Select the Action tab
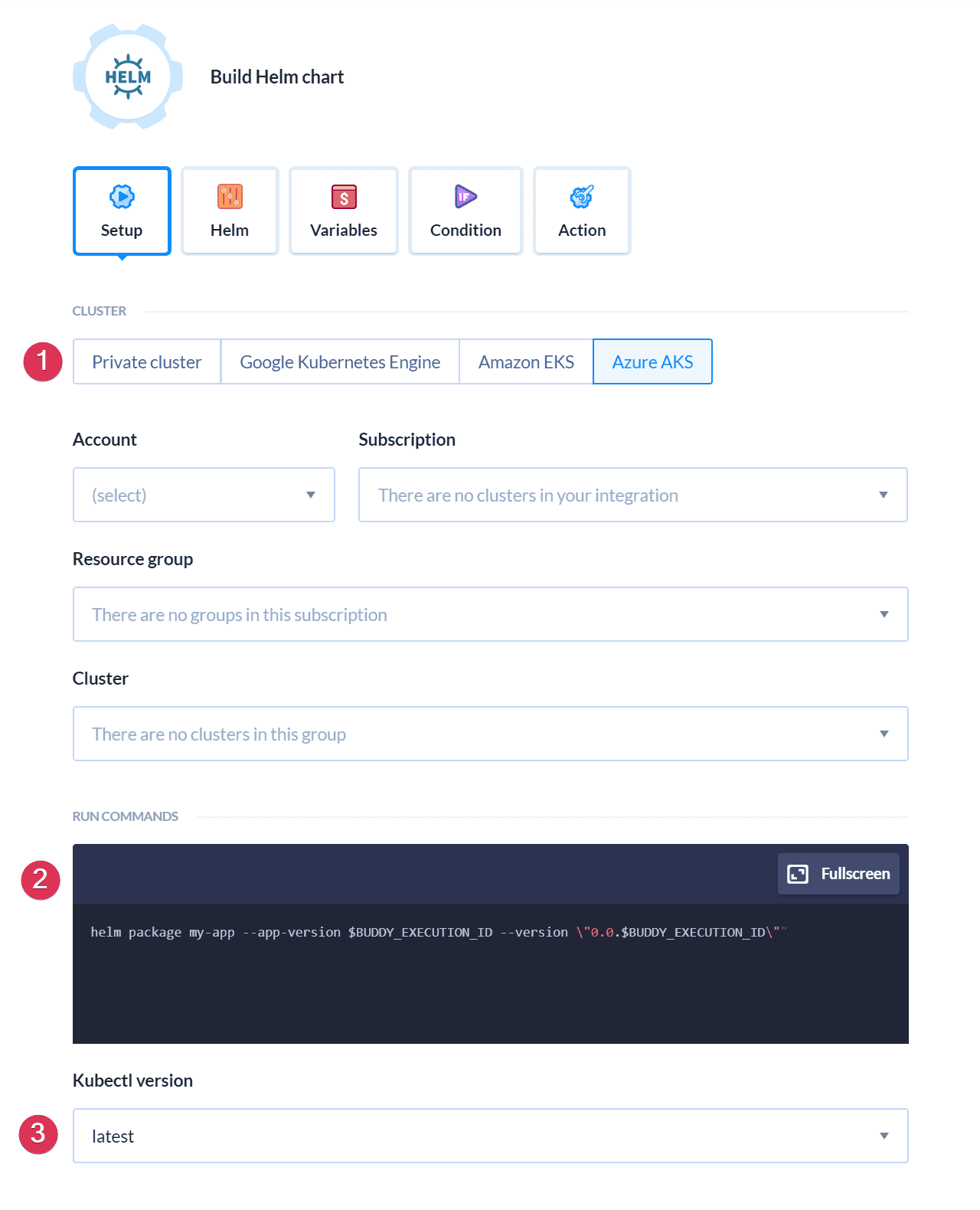 (x=582, y=211)
